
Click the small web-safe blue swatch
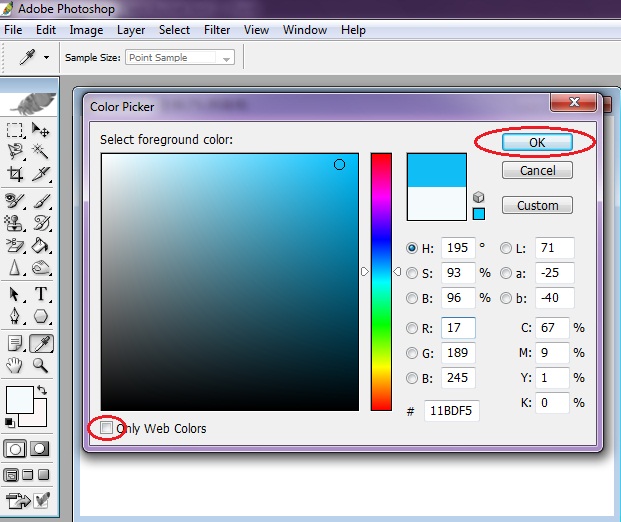coord(478,214)
